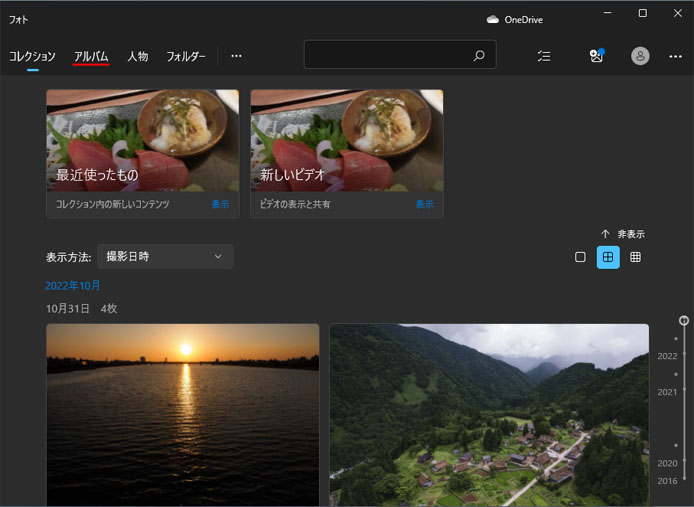The width and height of the screenshot is (694, 507).
Task: Go to the フォルダー tab
Action: click(x=186, y=56)
